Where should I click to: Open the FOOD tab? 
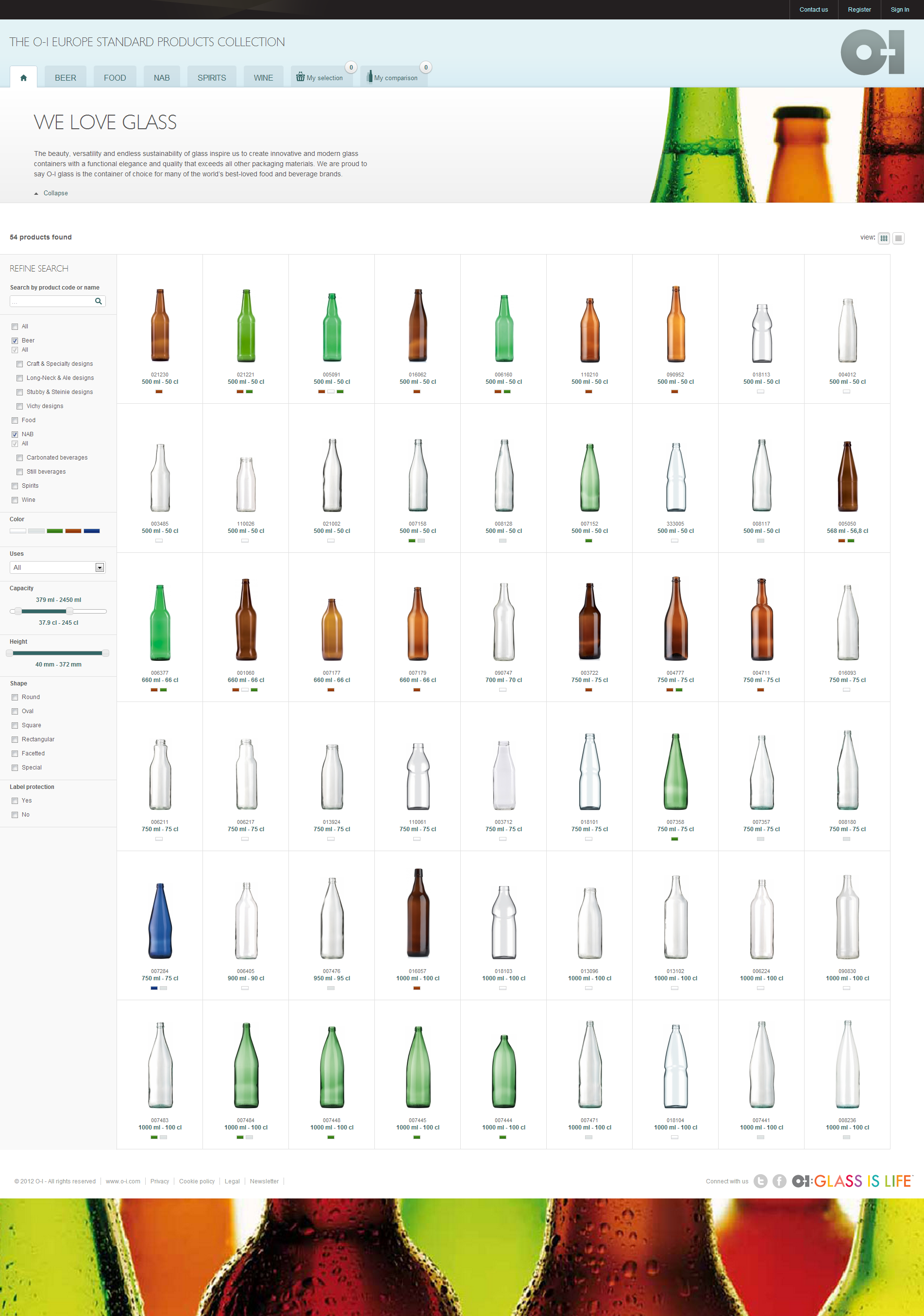(115, 77)
